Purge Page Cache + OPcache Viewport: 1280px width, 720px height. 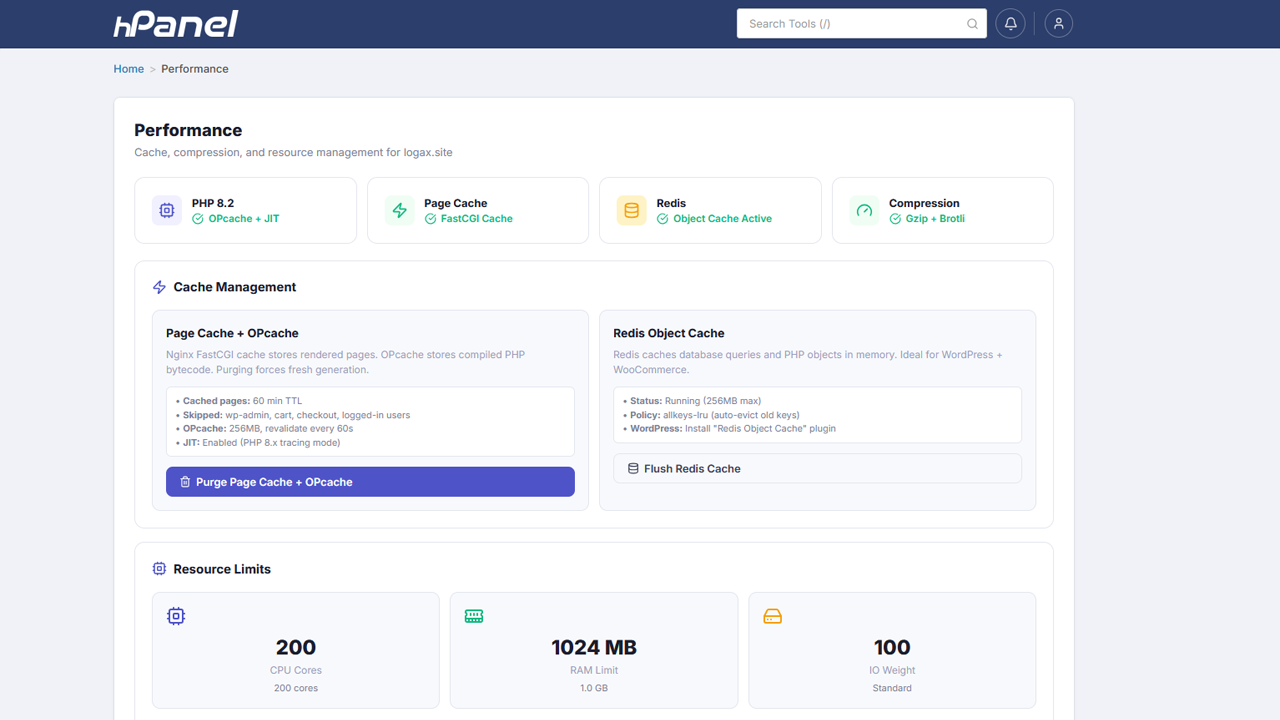(x=370, y=482)
